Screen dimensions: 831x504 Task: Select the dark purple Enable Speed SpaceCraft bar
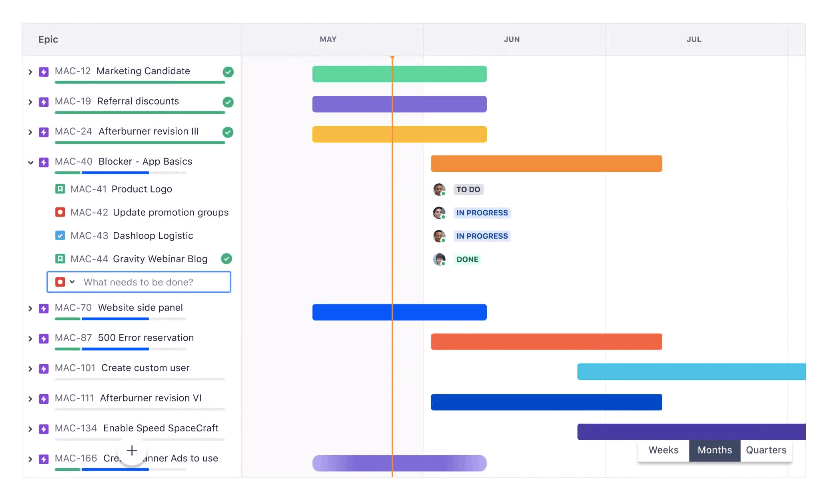pos(692,431)
